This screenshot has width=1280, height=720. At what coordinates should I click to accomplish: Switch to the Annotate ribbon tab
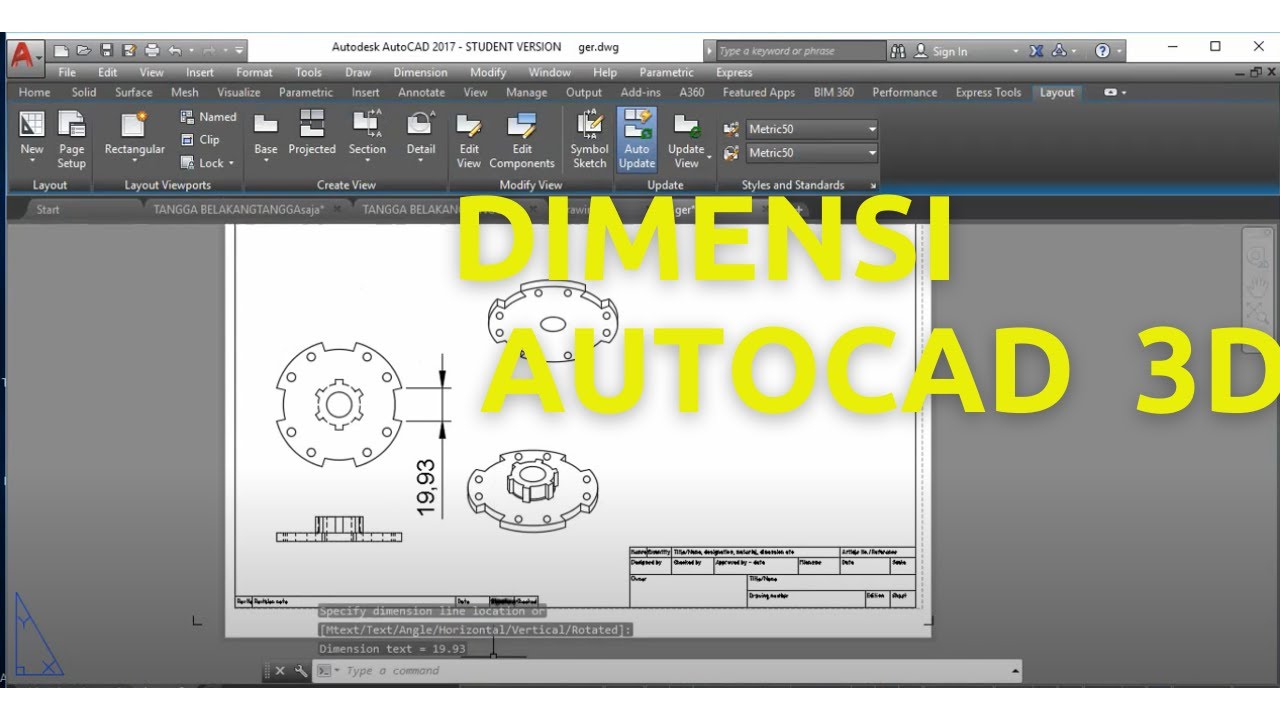pos(421,92)
